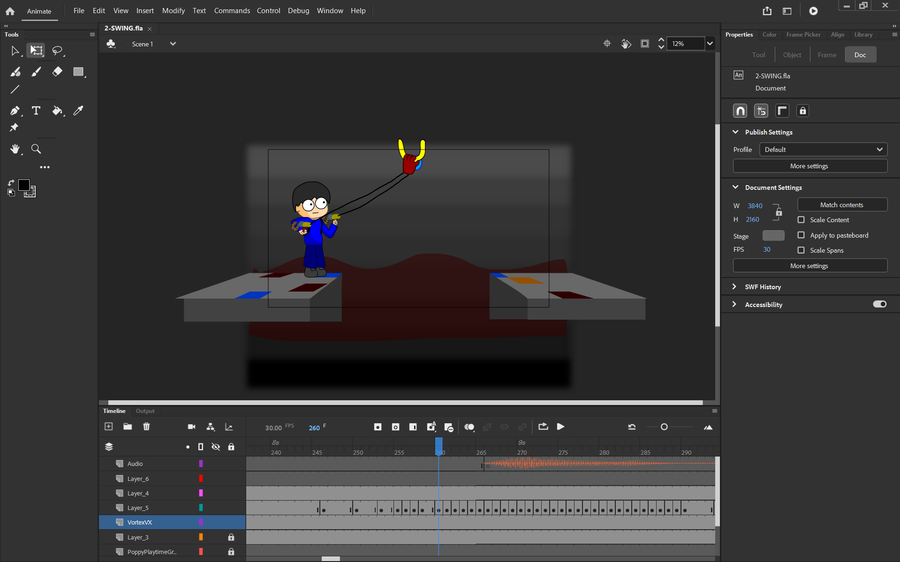Select the Object properties button
This screenshot has height=562, width=900.
pyautogui.click(x=792, y=55)
